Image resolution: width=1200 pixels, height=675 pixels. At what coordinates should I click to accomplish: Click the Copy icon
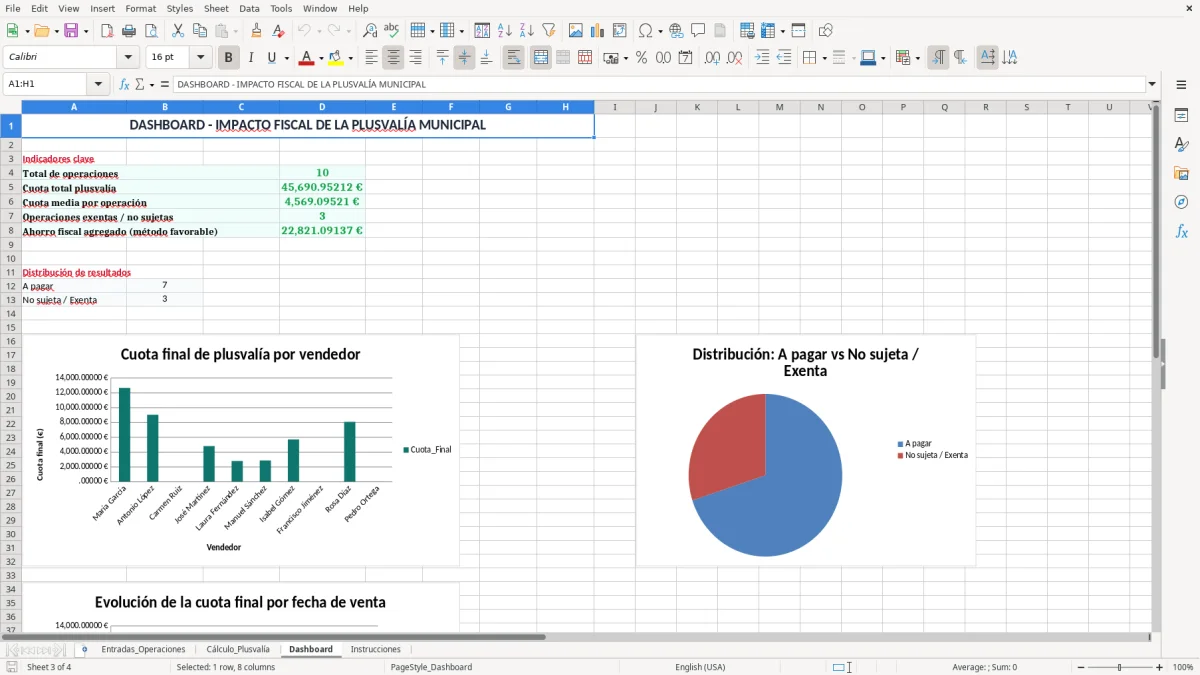tap(199, 31)
